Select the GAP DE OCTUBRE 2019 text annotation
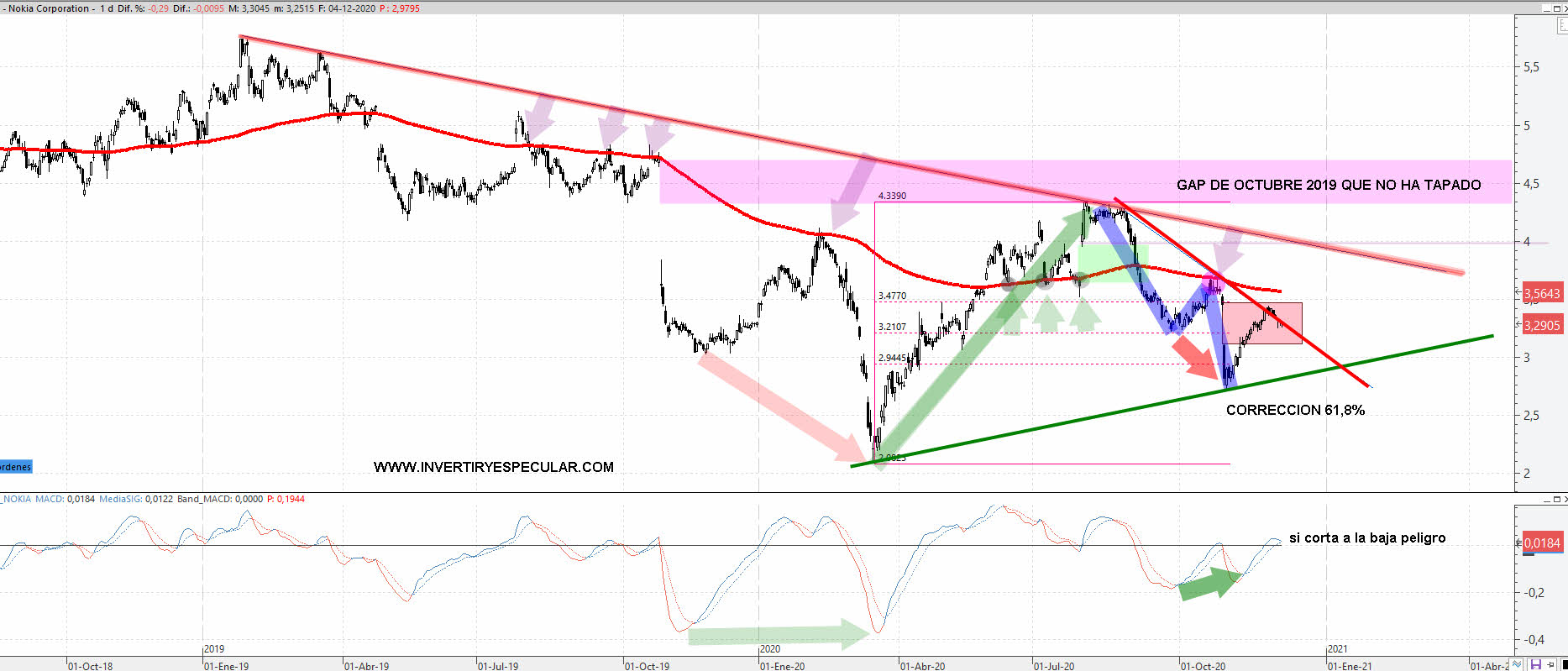Screen dimensions: 1568x671 [x=1328, y=185]
